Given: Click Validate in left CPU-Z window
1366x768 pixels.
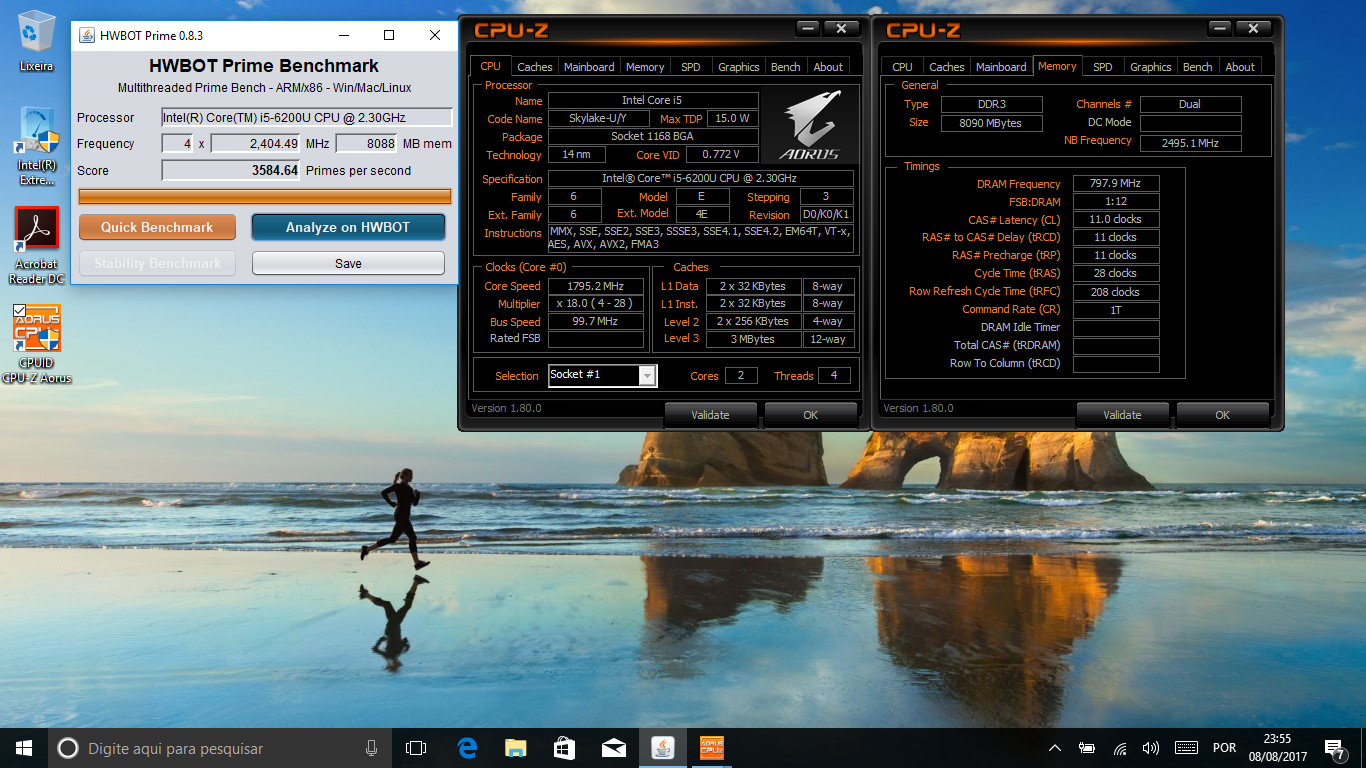Looking at the screenshot, I should (x=710, y=415).
